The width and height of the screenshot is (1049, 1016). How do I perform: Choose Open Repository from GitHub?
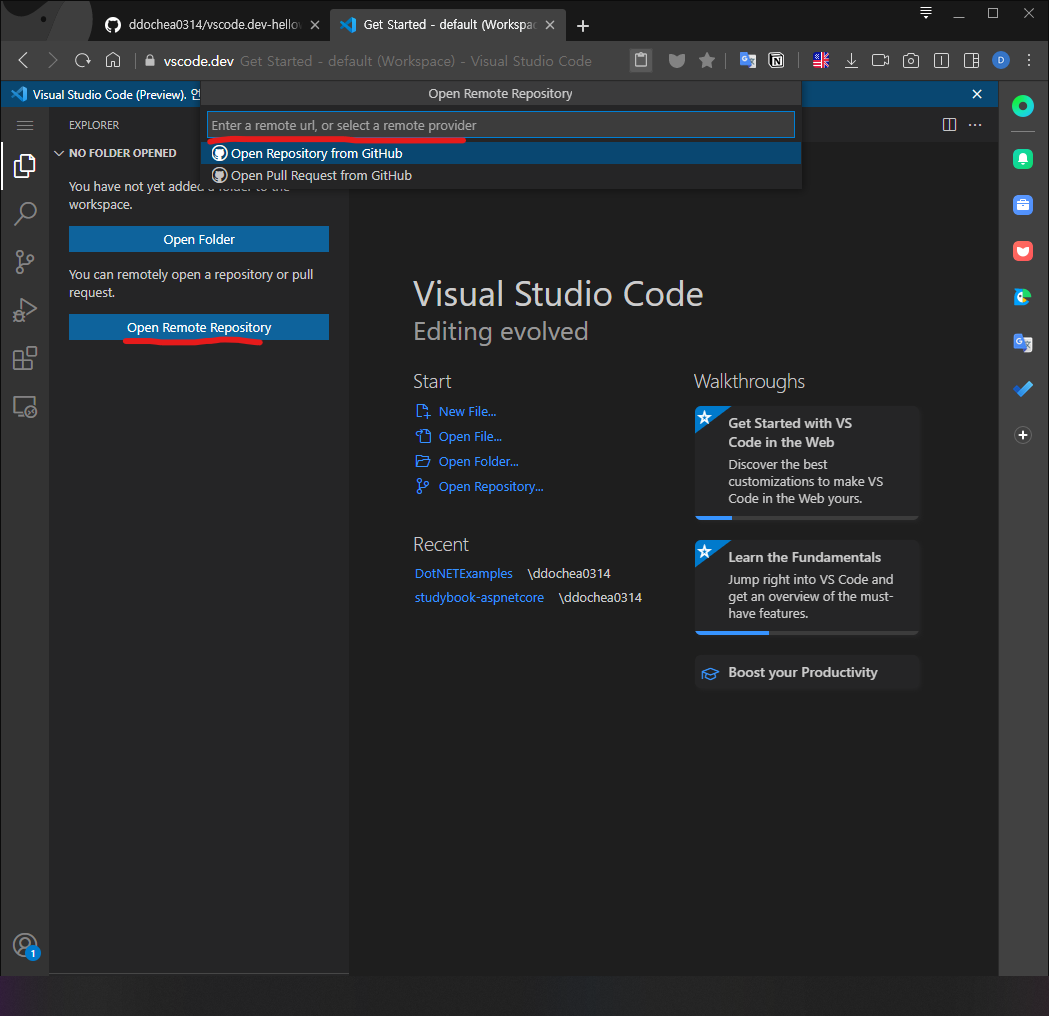(x=500, y=153)
